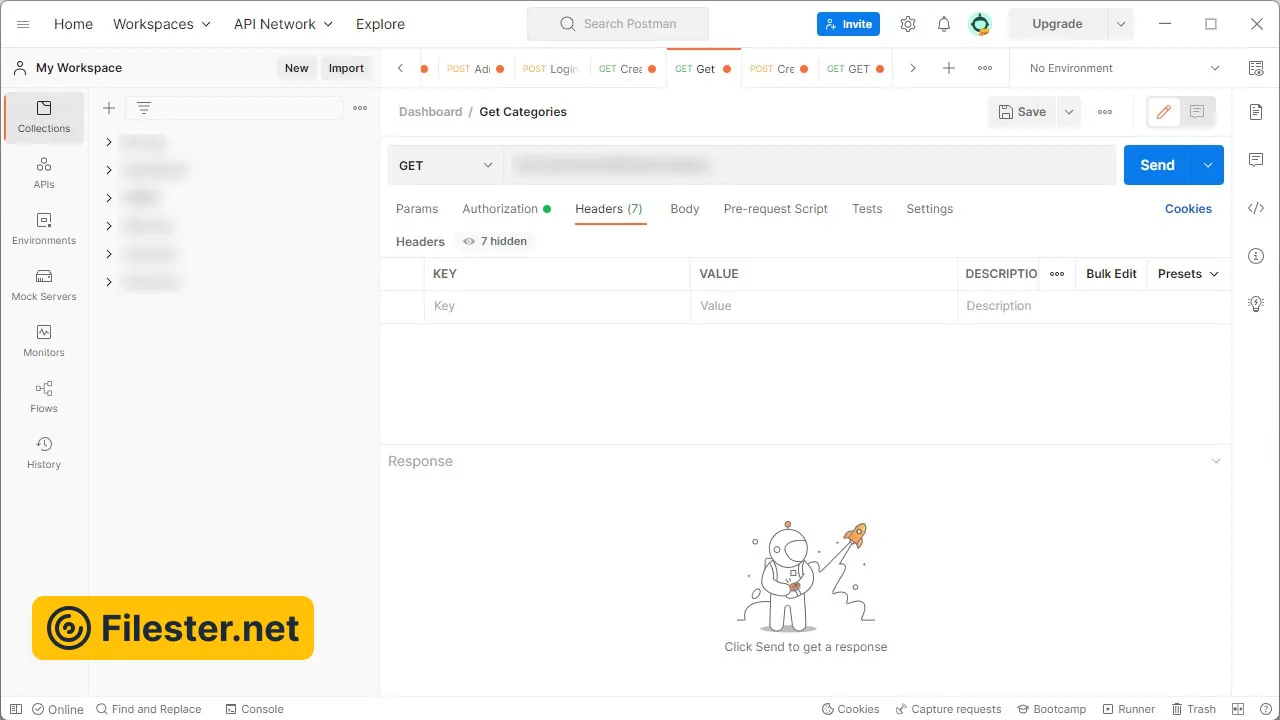Viewport: 1280px width, 720px height.
Task: Open the code snippet icon in right sidebar
Action: click(1256, 208)
